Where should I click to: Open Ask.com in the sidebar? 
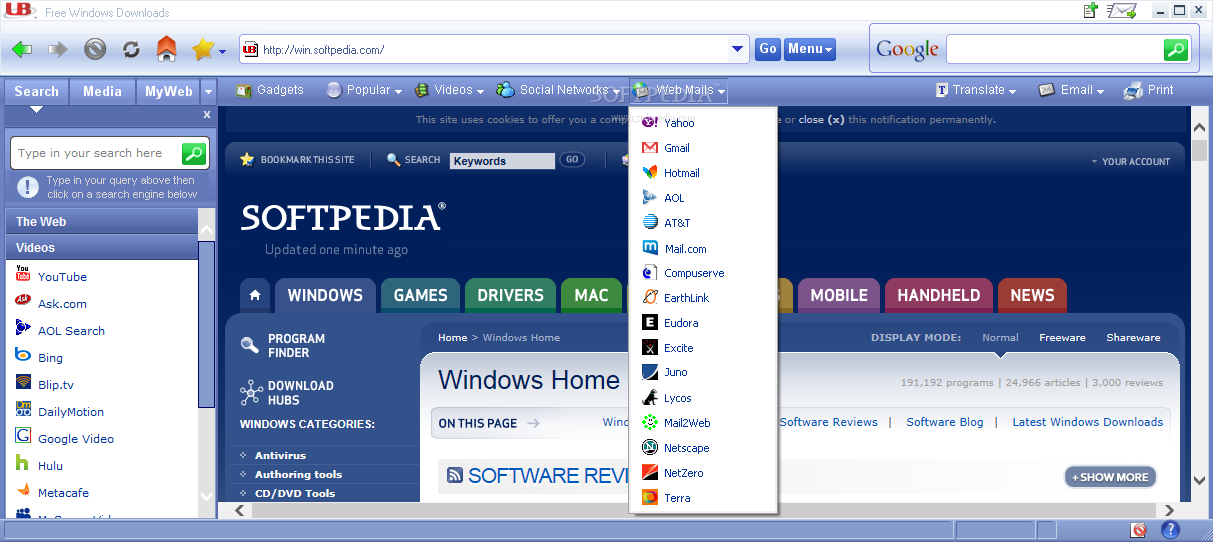pyautogui.click(x=62, y=304)
